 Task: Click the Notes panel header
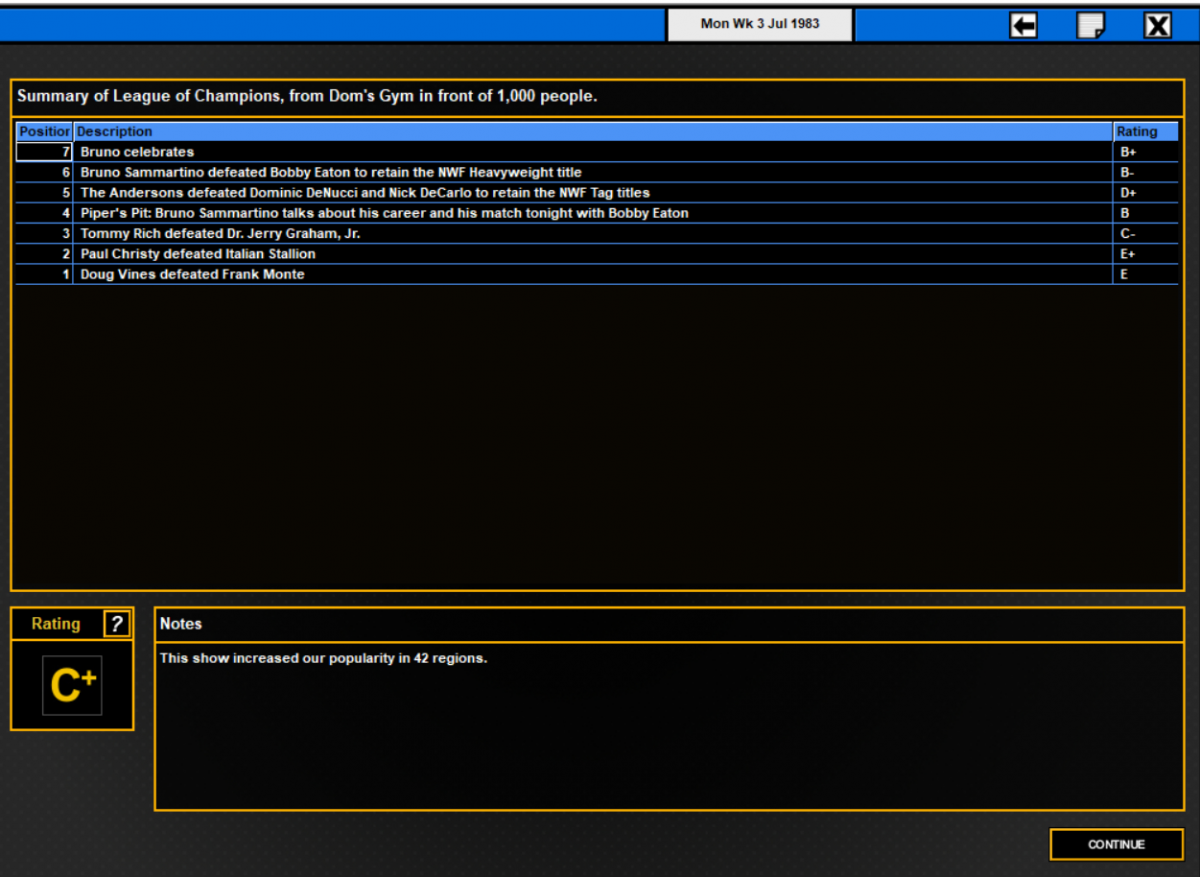pyautogui.click(x=669, y=624)
